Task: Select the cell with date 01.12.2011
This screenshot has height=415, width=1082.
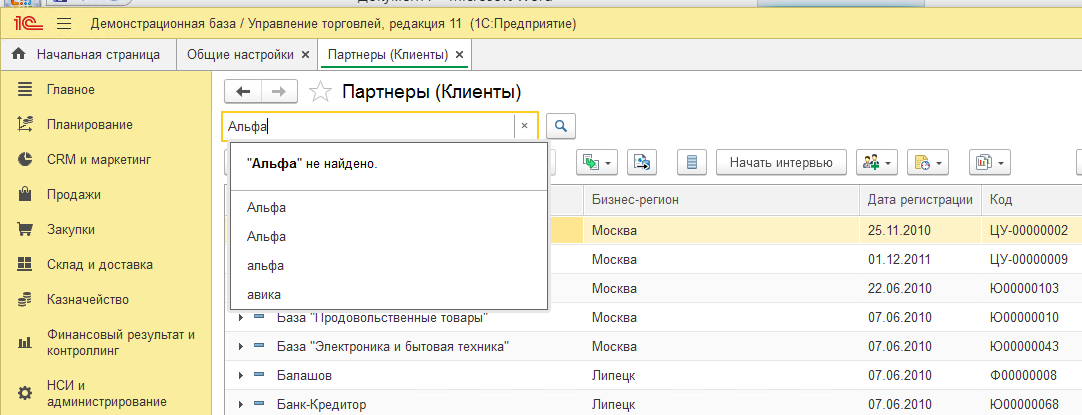Action: [920, 260]
